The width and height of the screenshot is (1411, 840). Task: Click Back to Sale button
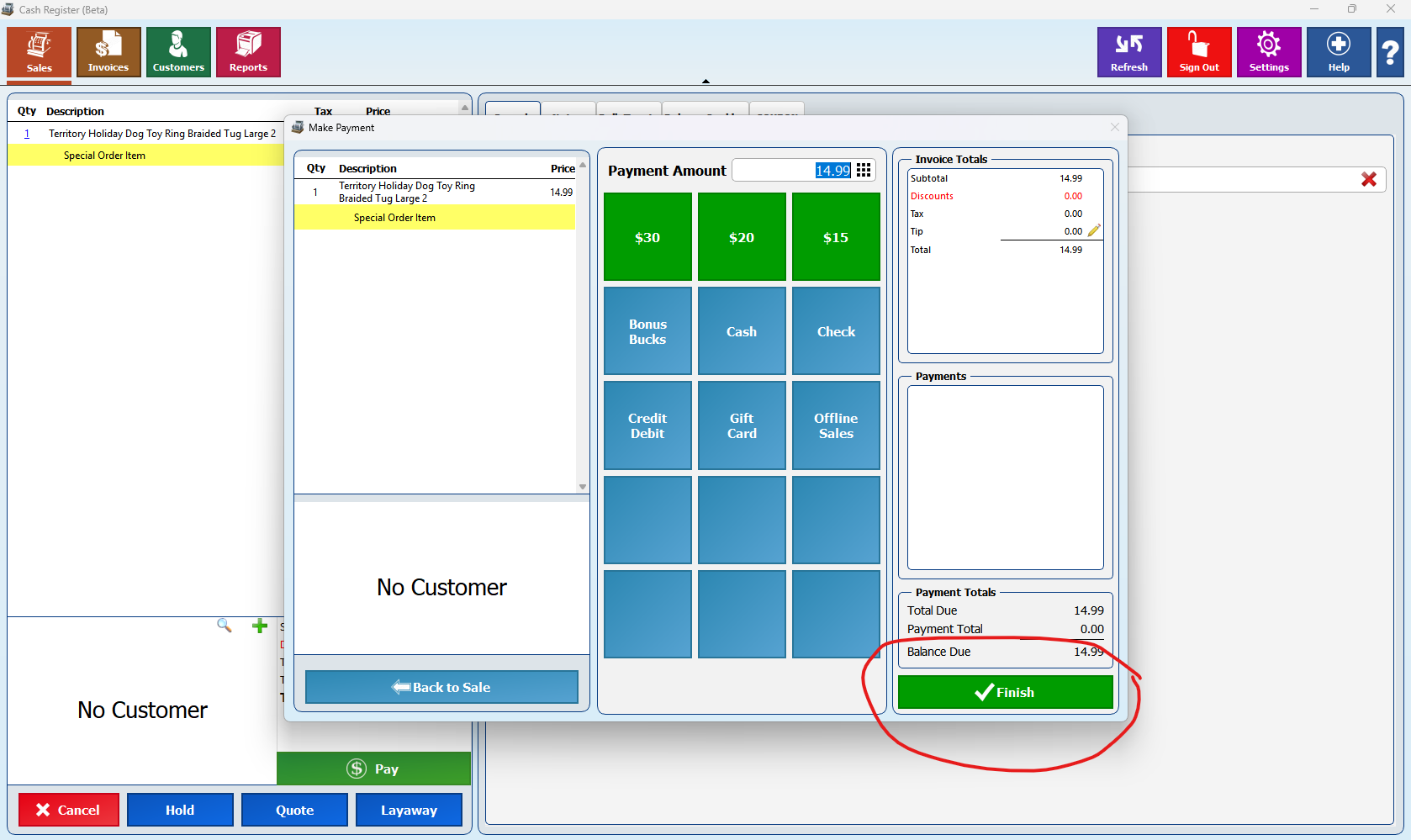click(441, 687)
